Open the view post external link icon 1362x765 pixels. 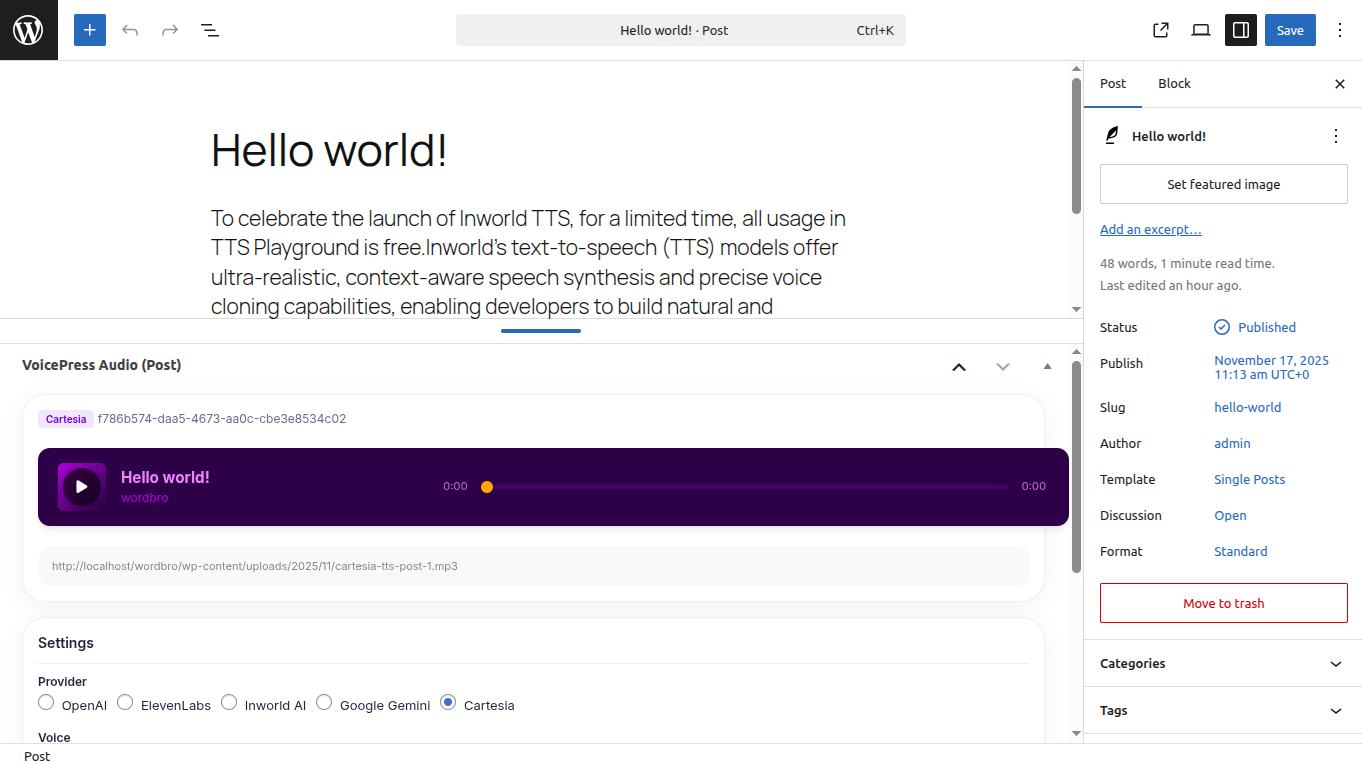click(x=1161, y=30)
